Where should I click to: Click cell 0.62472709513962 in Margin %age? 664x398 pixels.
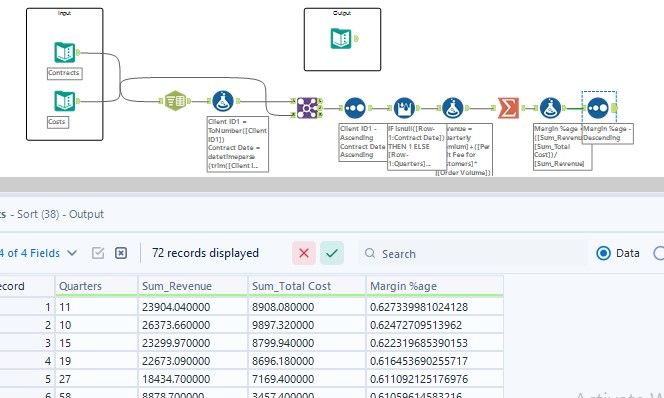pyautogui.click(x=435, y=325)
